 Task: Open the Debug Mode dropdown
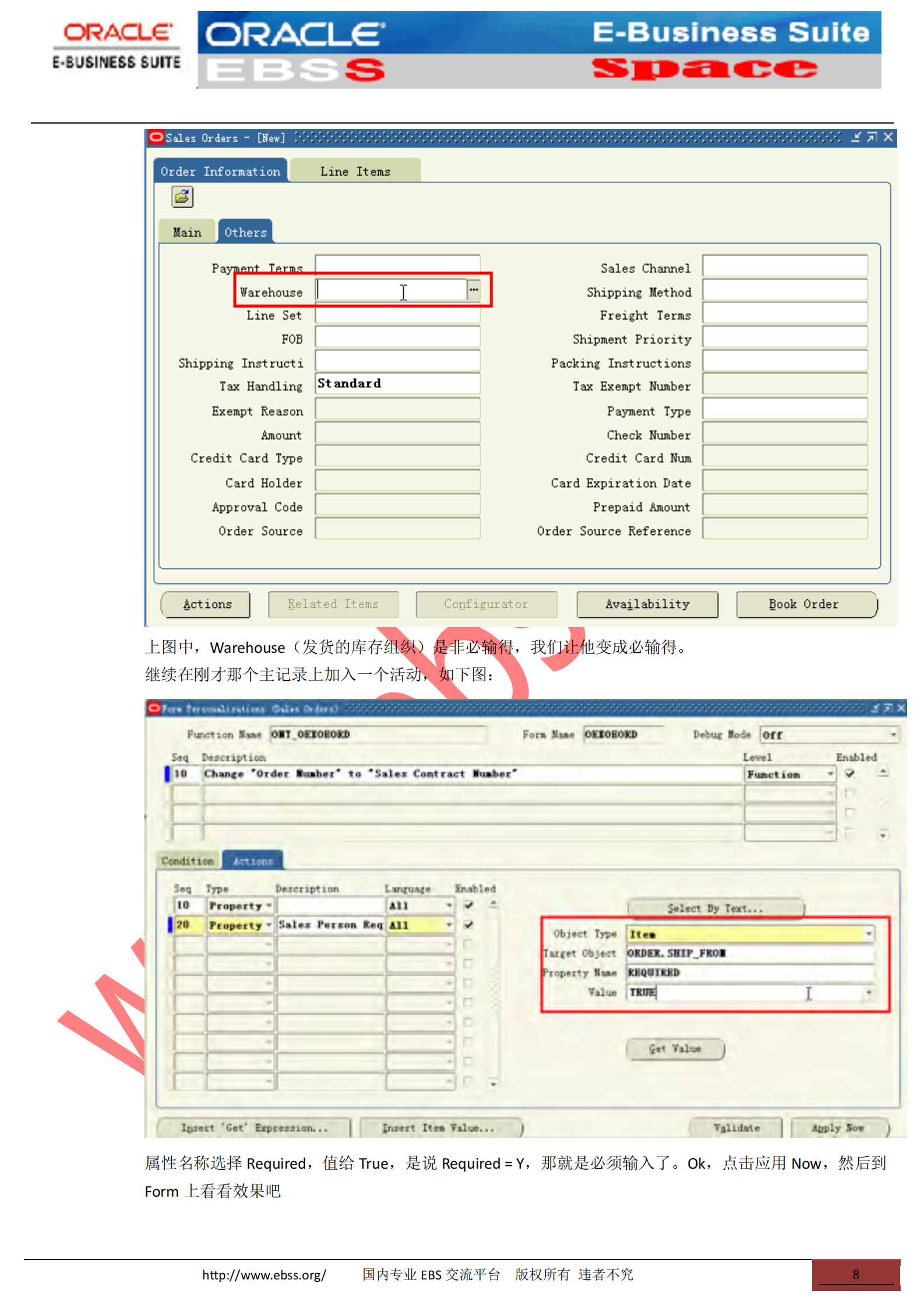point(893,734)
